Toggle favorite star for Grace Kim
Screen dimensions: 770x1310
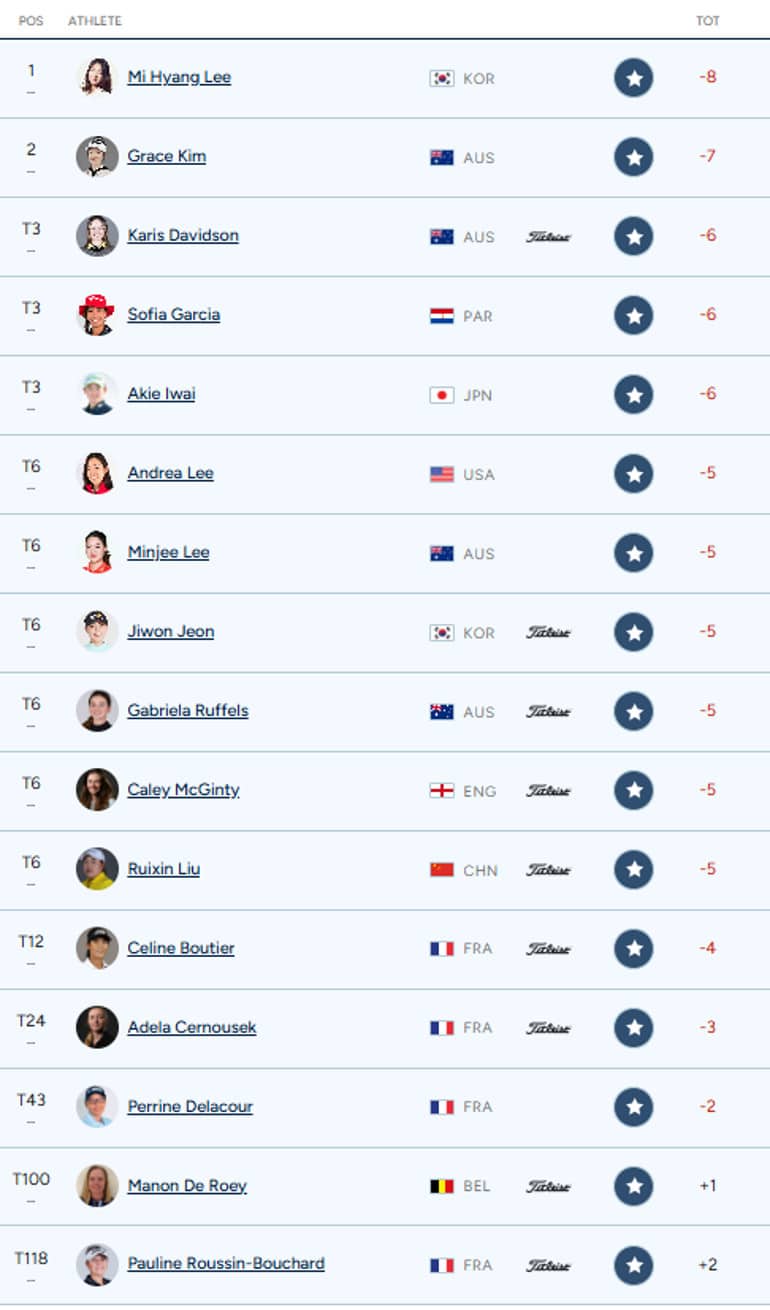(x=633, y=157)
